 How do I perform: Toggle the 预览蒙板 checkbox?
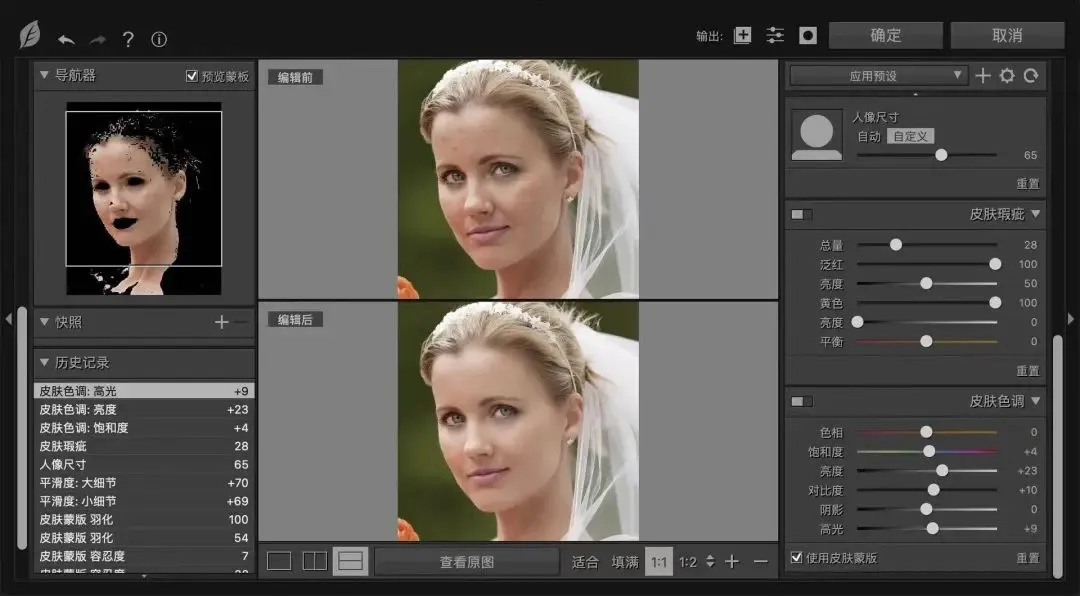point(192,76)
